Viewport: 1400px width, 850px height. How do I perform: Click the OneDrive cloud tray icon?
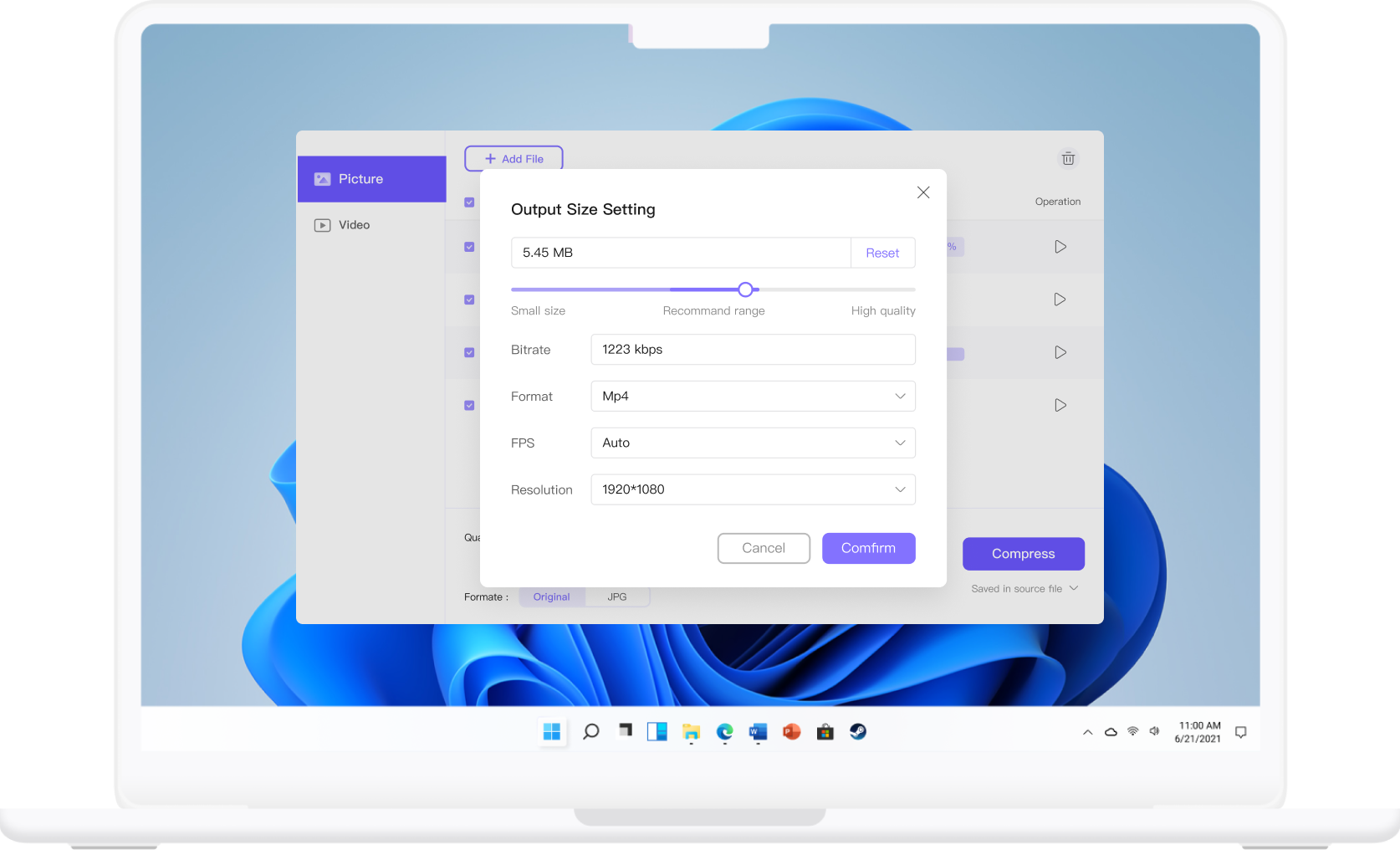(1111, 732)
